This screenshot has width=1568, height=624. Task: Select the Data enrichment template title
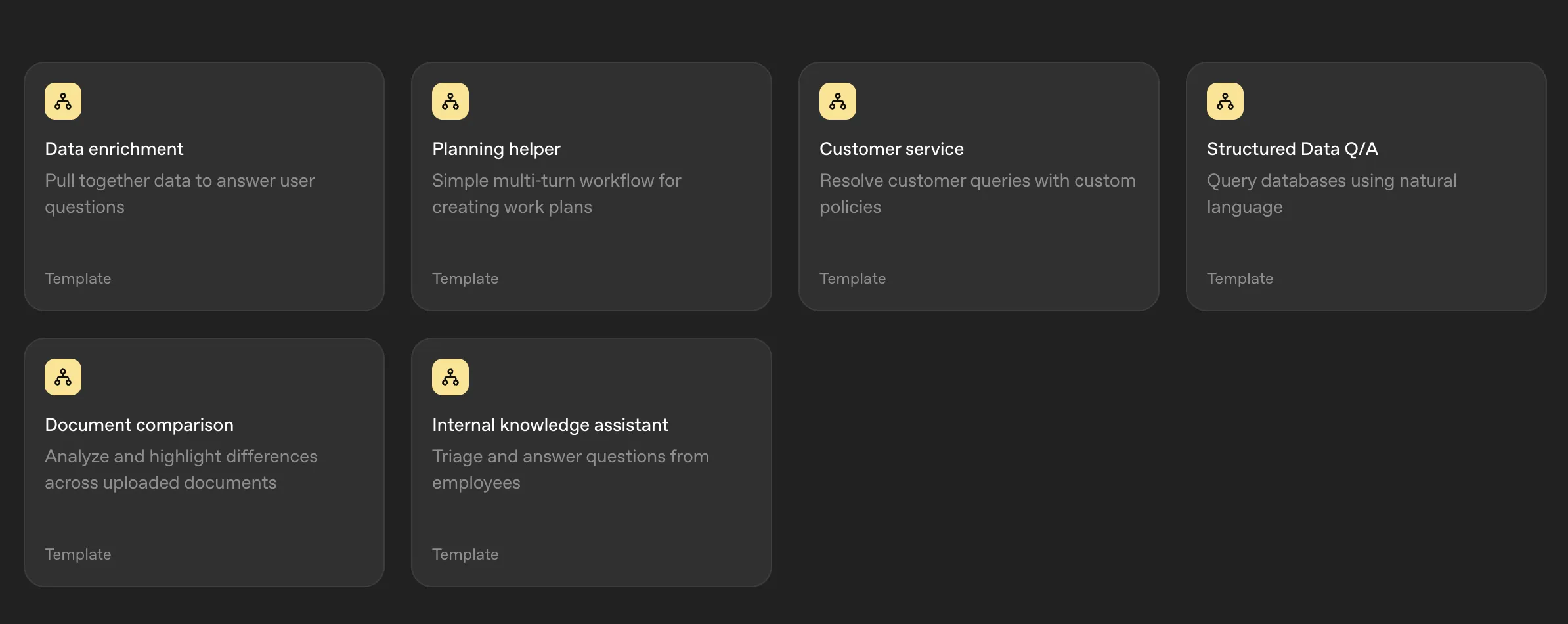point(114,148)
